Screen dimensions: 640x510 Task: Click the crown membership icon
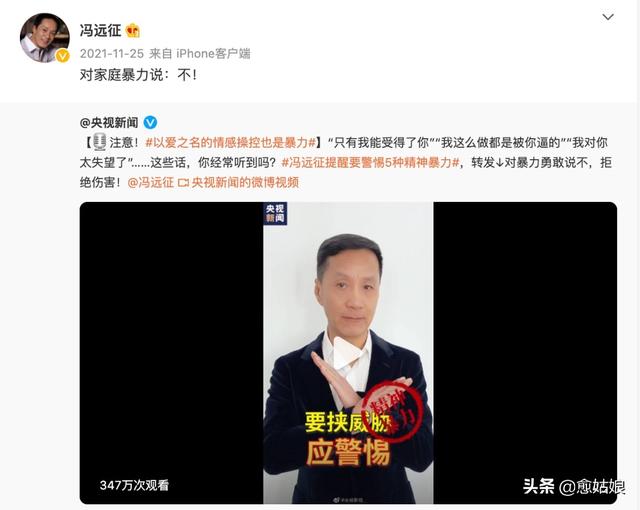[133, 31]
